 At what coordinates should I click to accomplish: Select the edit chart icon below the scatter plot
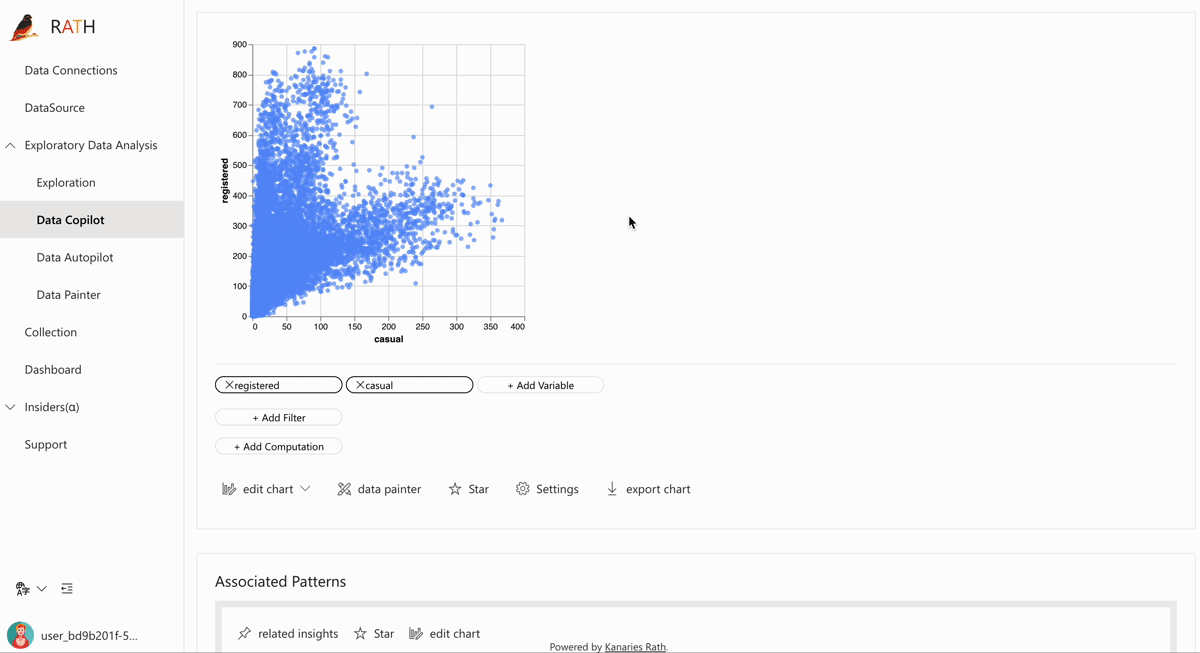(230, 489)
